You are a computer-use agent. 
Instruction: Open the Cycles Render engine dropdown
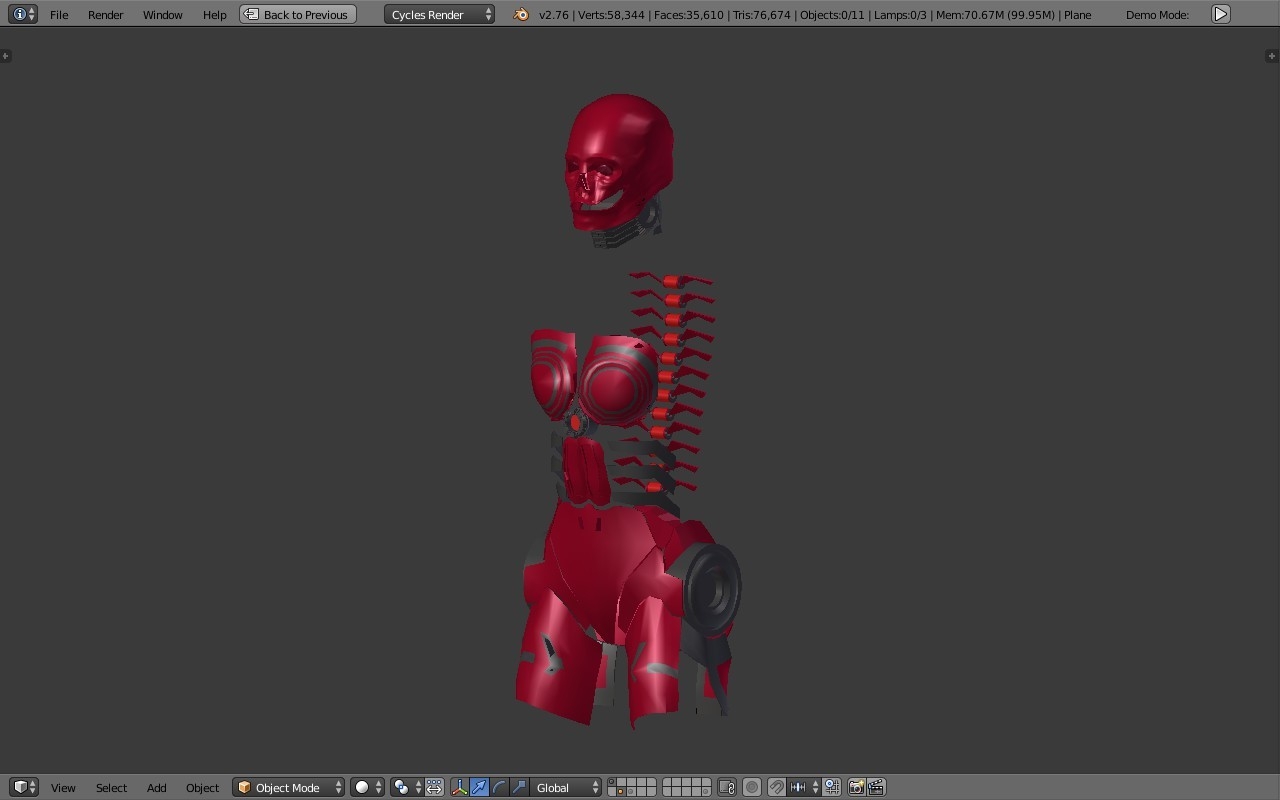[439, 14]
